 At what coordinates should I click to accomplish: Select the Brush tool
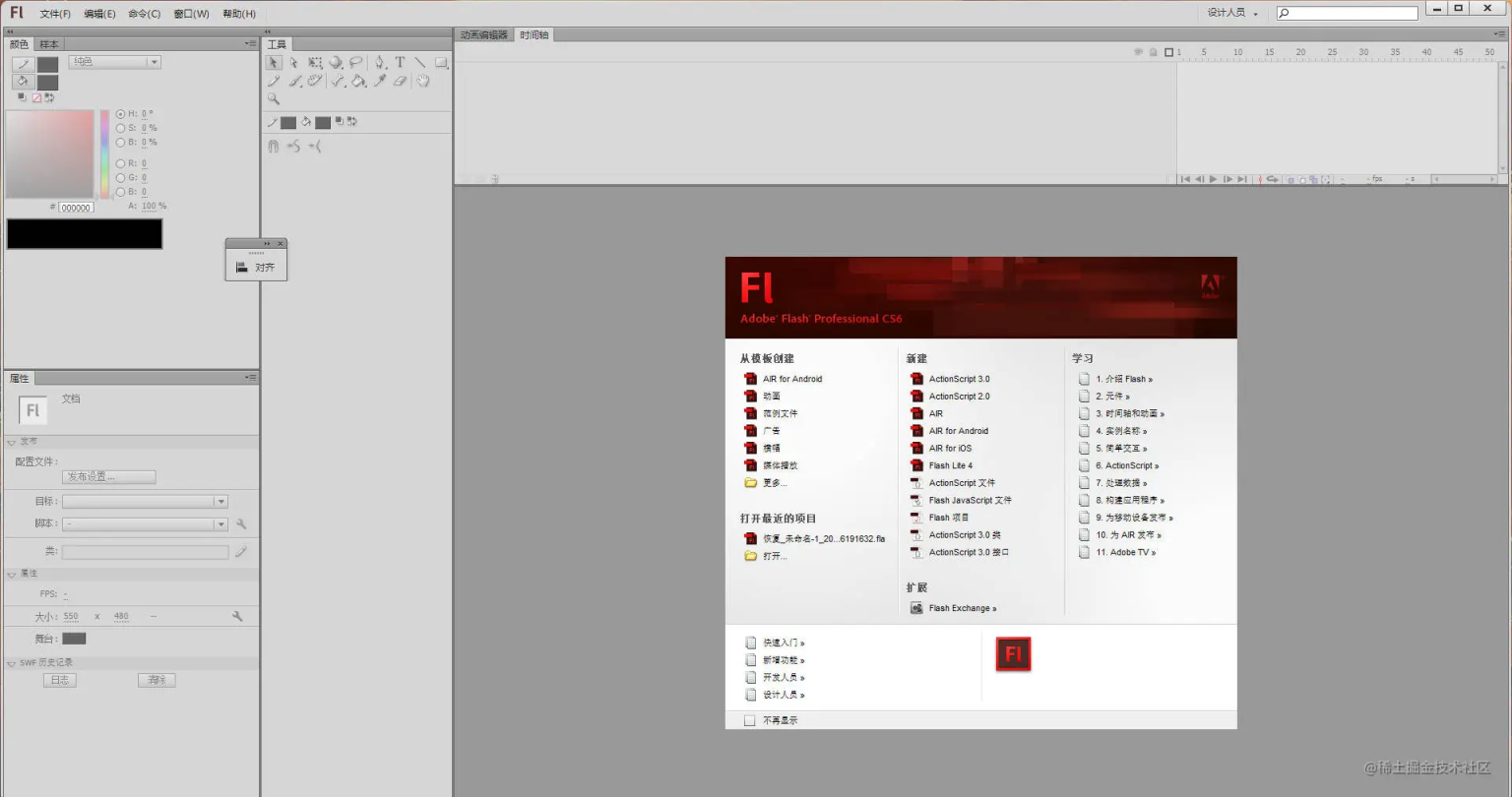[294, 81]
